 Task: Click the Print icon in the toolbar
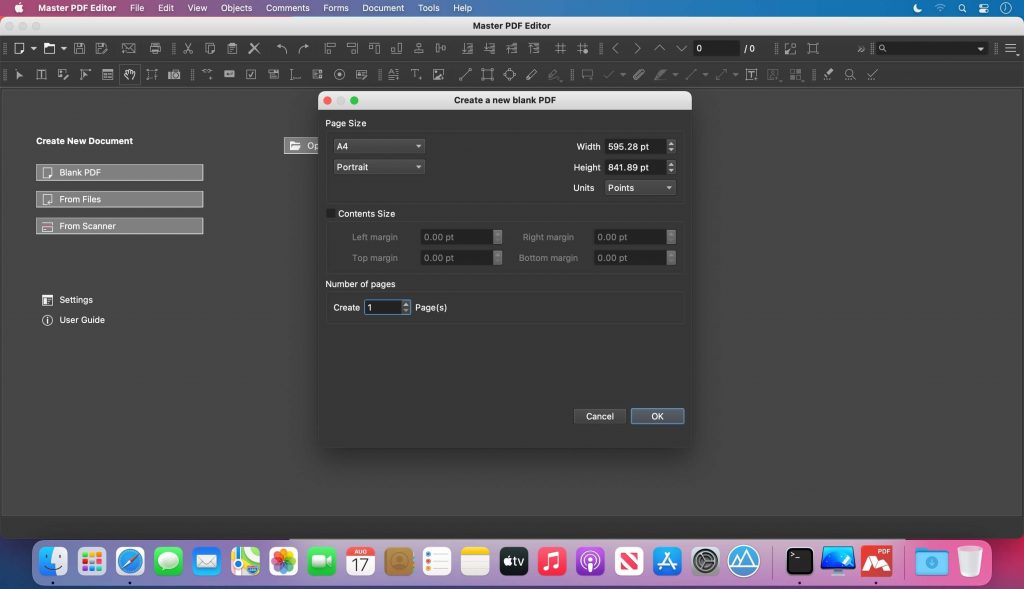point(155,48)
